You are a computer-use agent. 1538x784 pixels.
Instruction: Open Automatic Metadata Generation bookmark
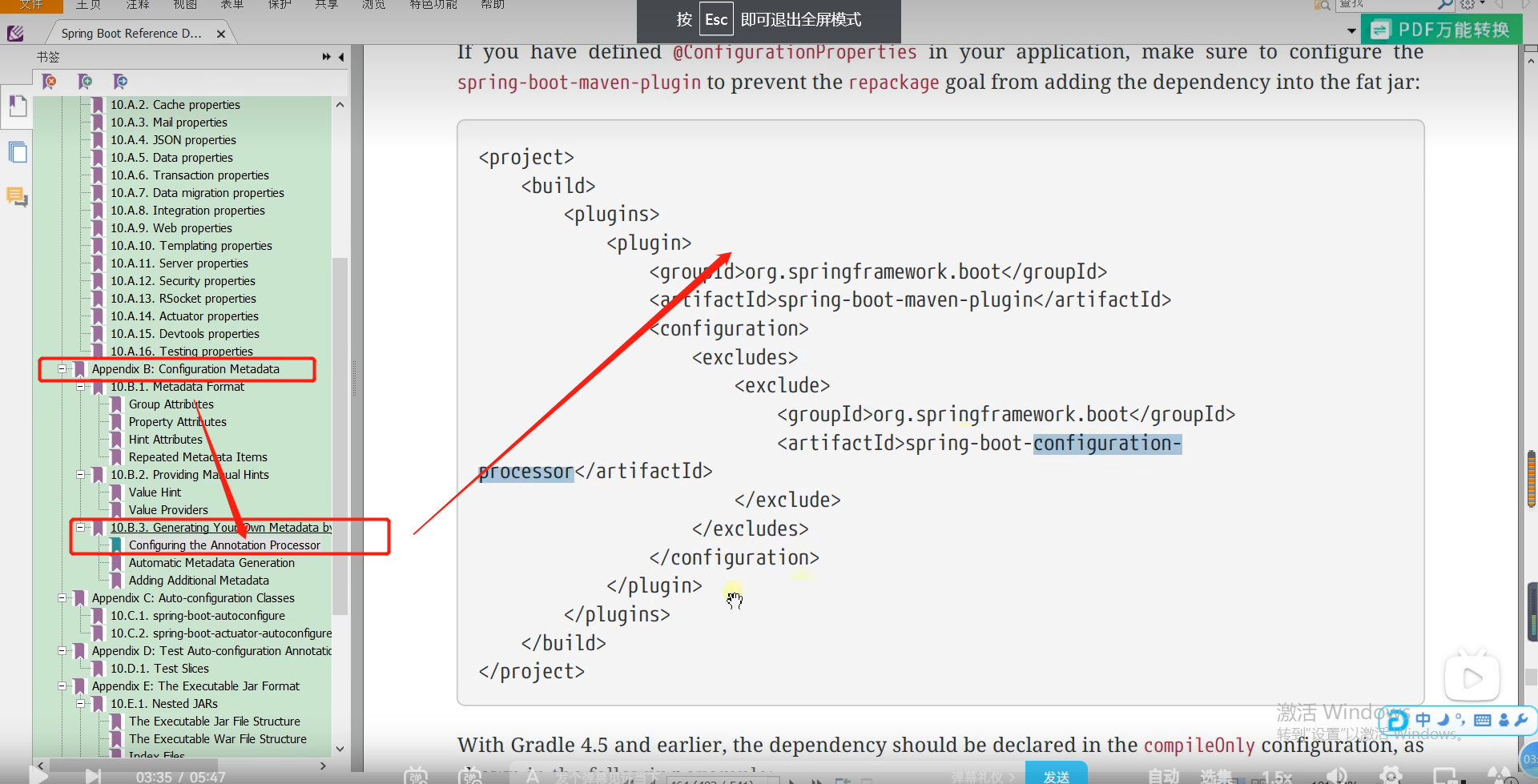tap(211, 563)
